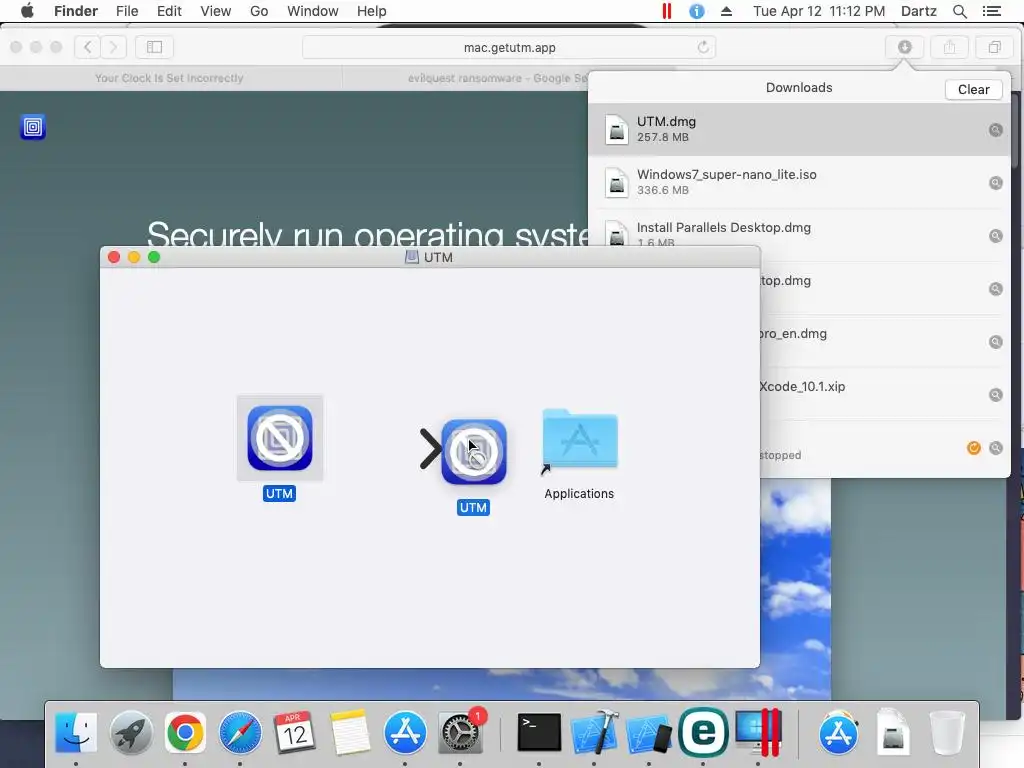Image resolution: width=1024 pixels, height=768 pixels.
Task: Click Safari show tabs button
Action: click(994, 47)
